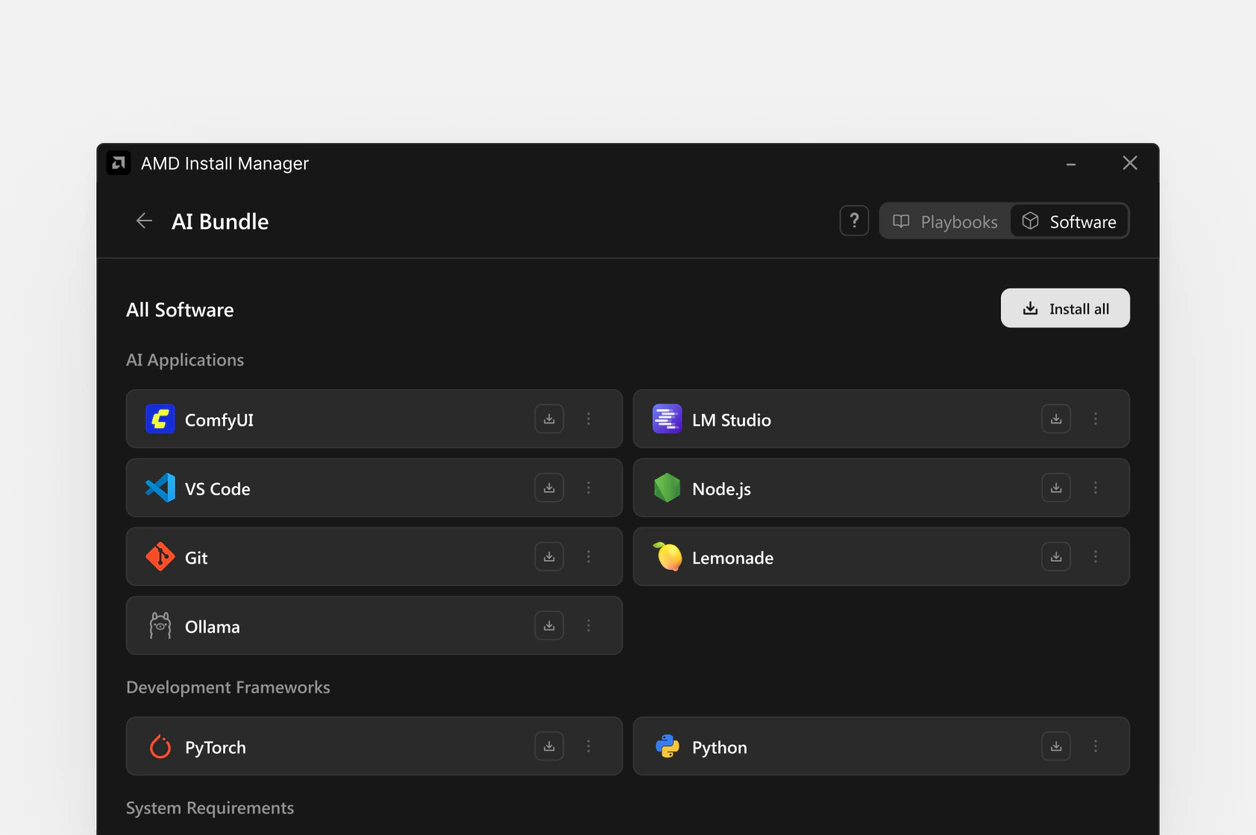Image resolution: width=1256 pixels, height=835 pixels.
Task: Switch to the Playbooks tab
Action: coord(945,221)
